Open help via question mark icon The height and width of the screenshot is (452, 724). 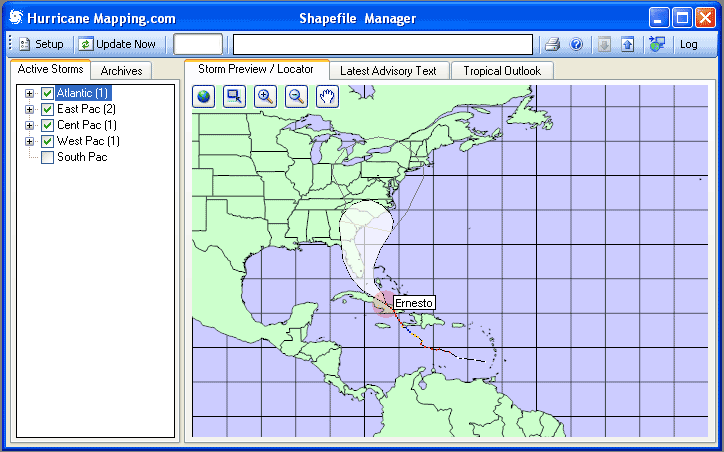click(x=576, y=44)
